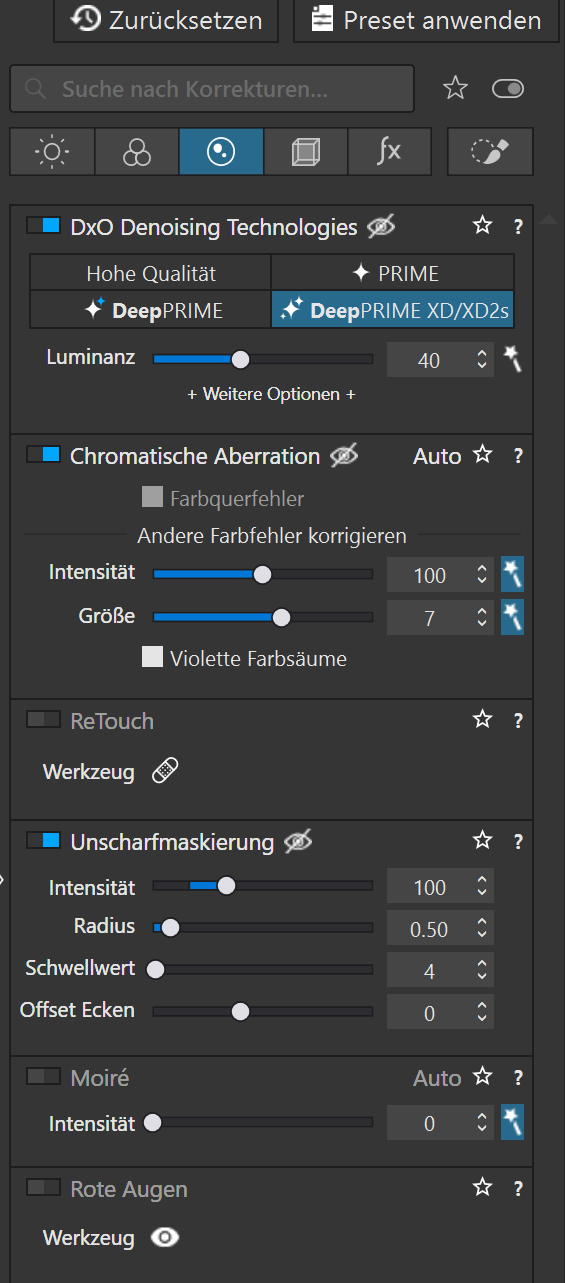Hide Chromatische Aberration preview with eye icon
Image resolution: width=565 pixels, height=1283 pixels.
coord(344,456)
